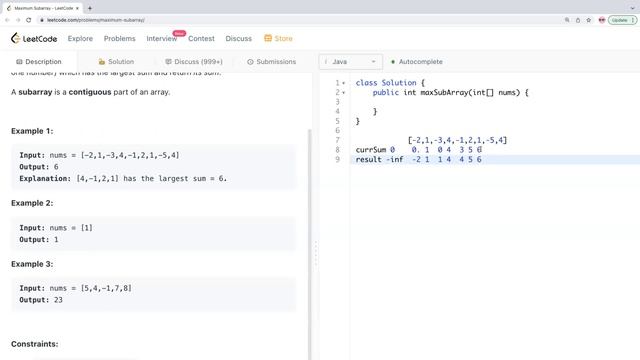The height and width of the screenshot is (360, 640).
Task: Open the Explore menu item
Action: [x=80, y=38]
